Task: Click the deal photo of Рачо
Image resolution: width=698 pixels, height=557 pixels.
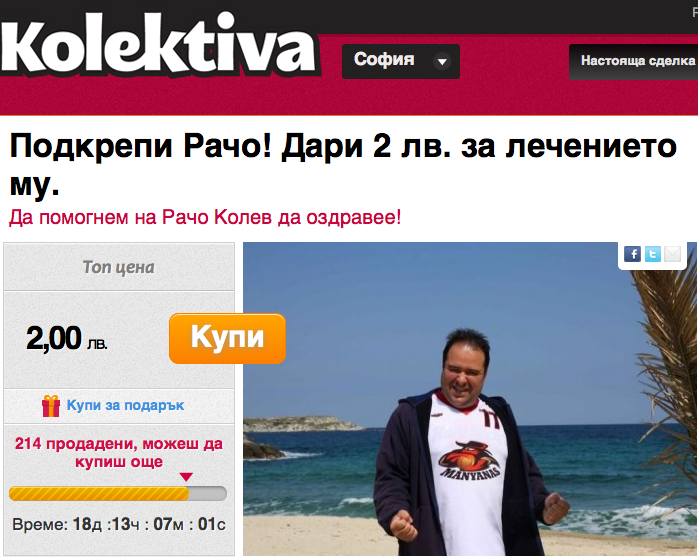Action: (470, 399)
